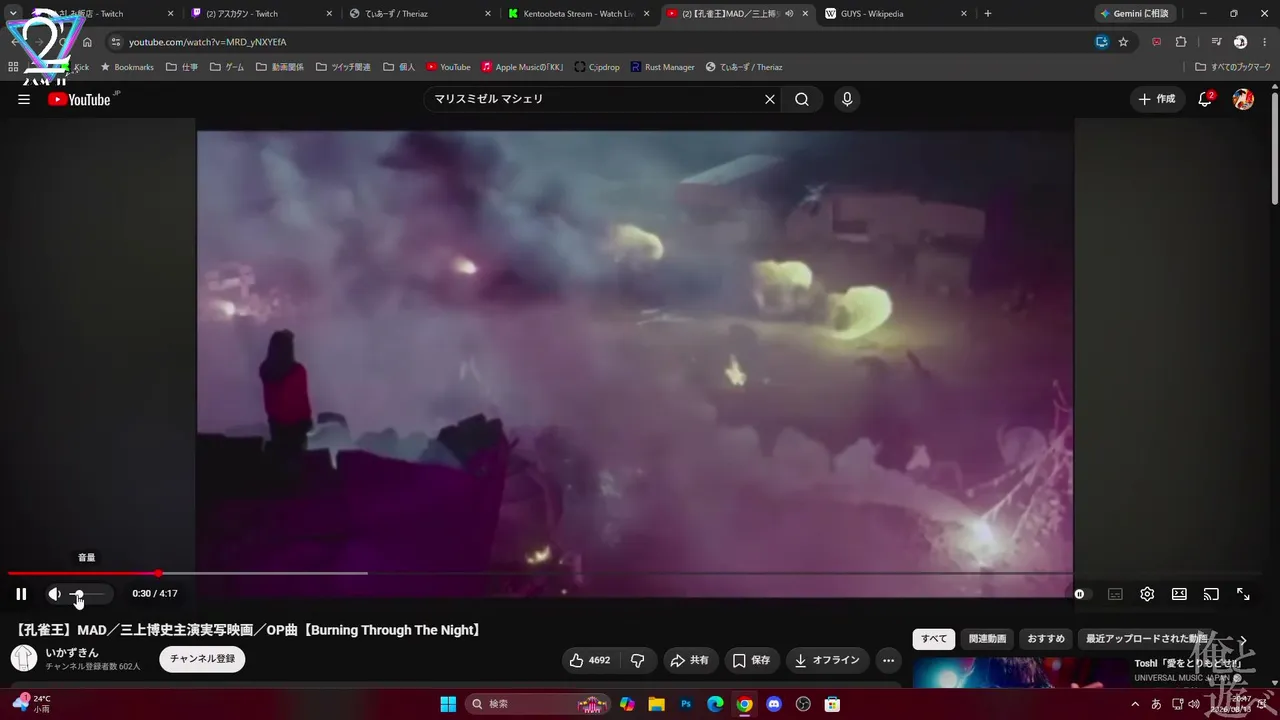Submit search with the magnifier button

[802, 99]
